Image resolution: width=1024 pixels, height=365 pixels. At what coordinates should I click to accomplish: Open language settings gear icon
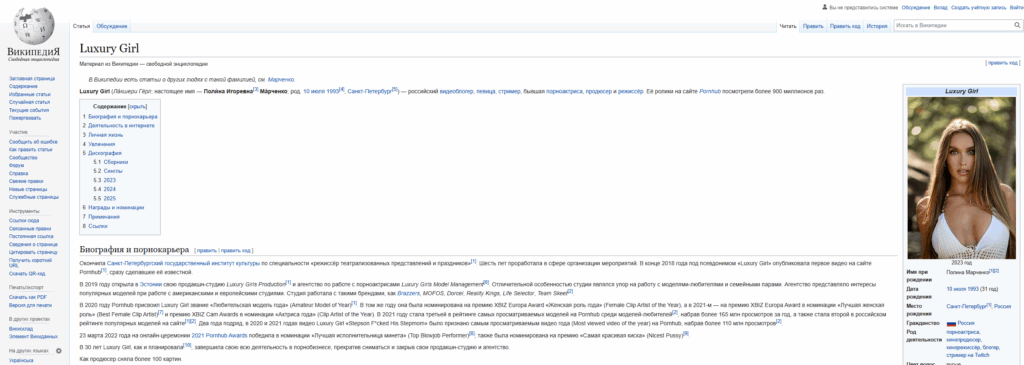59,351
